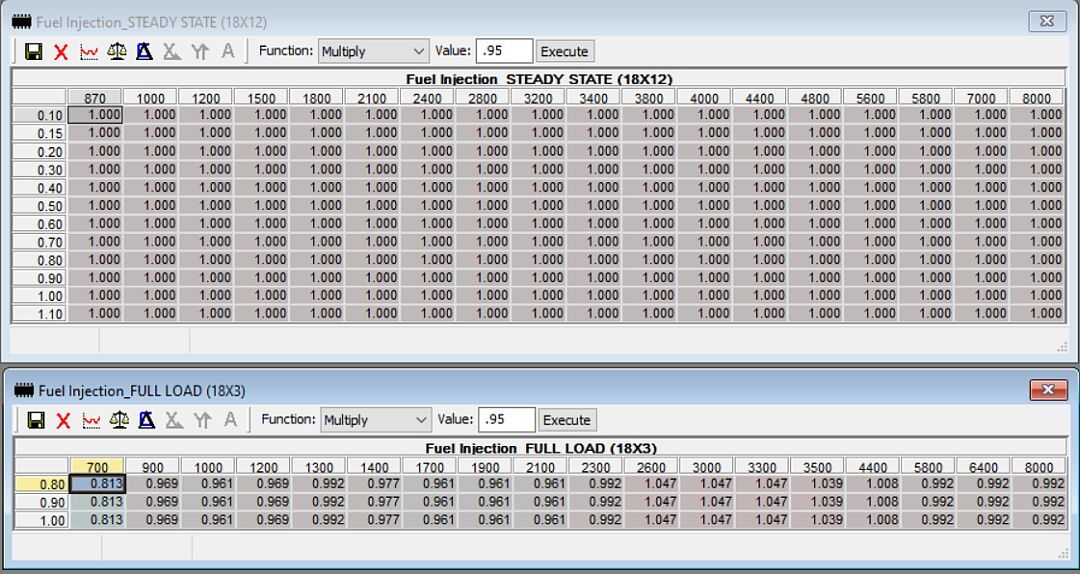This screenshot has height=574, width=1080.
Task: Open the Function dropdown in FULL LOAD window
Action: [x=376, y=420]
